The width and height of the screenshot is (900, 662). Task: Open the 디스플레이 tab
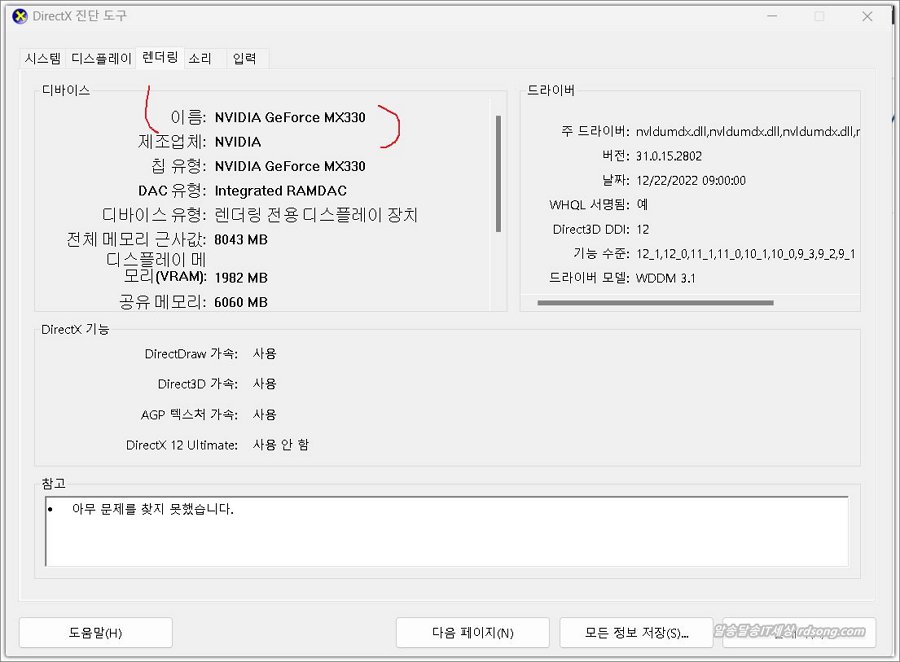(101, 59)
